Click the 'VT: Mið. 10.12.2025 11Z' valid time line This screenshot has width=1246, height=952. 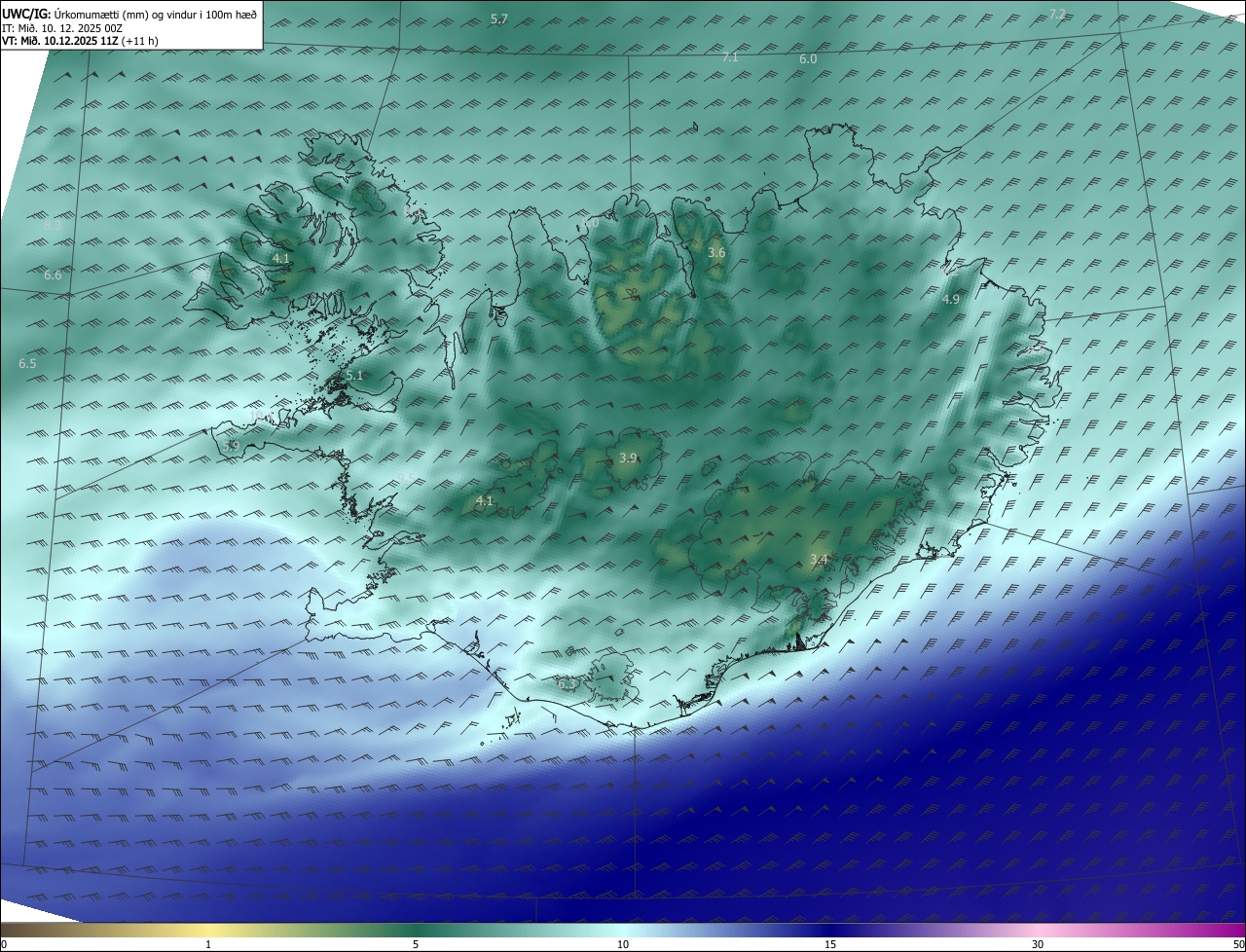(x=80, y=41)
